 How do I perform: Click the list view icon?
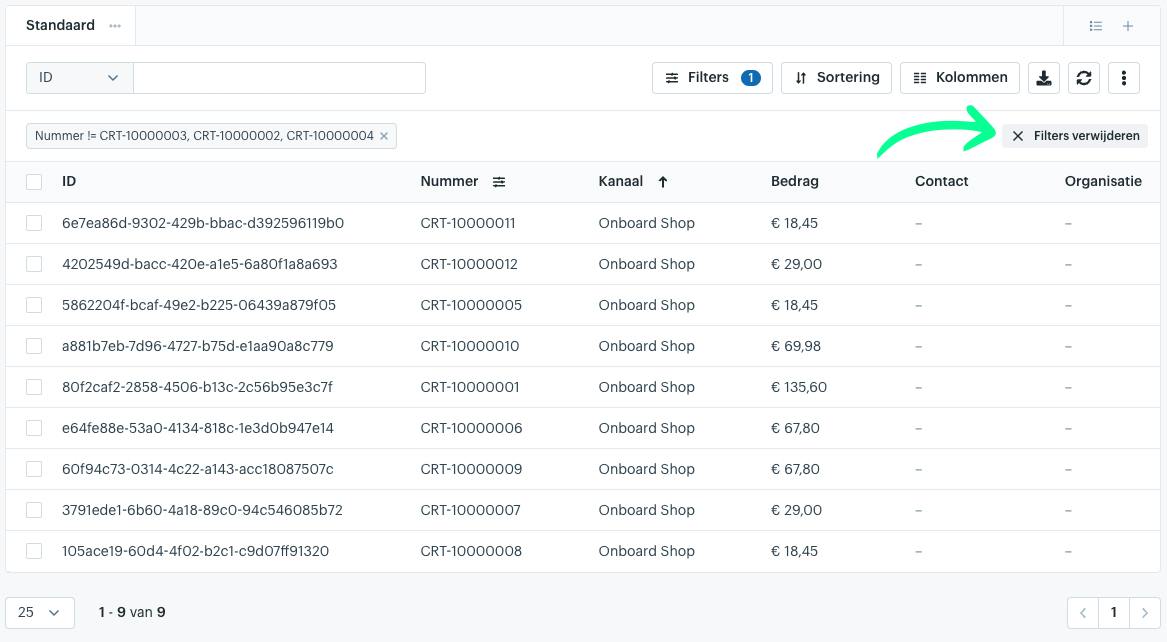[1096, 26]
